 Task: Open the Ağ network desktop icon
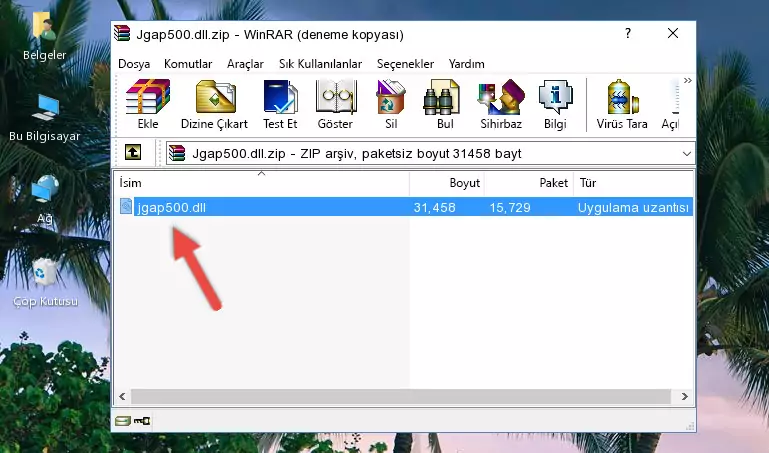tap(45, 200)
